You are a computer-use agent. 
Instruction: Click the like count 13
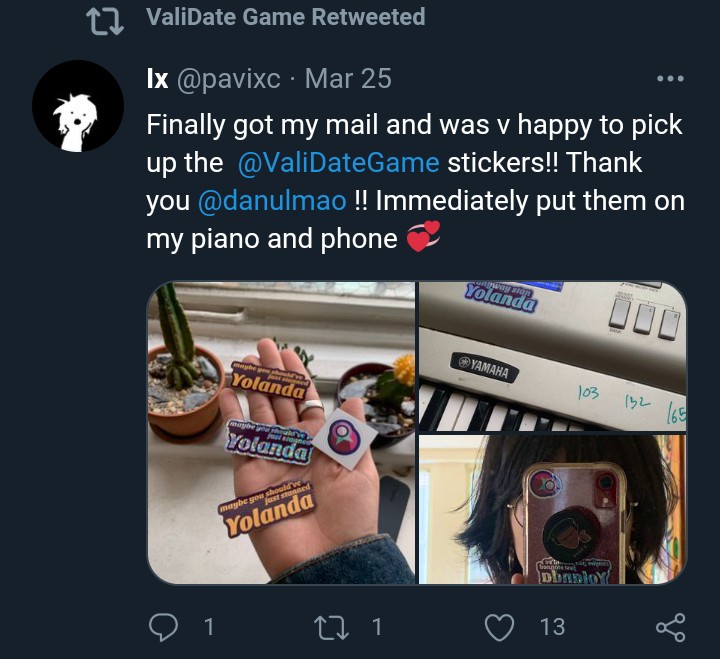552,627
